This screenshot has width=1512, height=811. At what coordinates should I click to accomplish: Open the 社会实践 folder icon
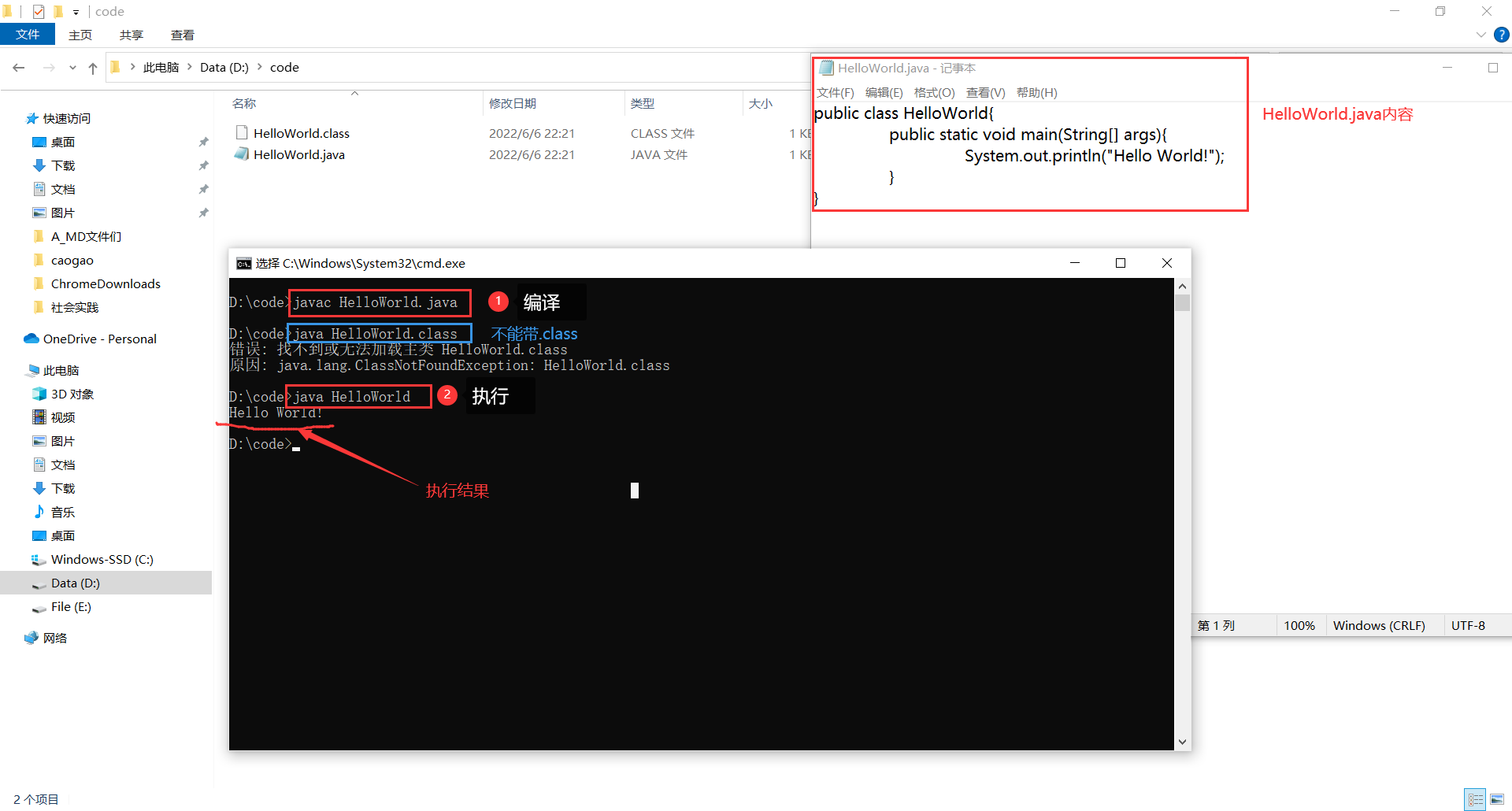pyautogui.click(x=39, y=307)
